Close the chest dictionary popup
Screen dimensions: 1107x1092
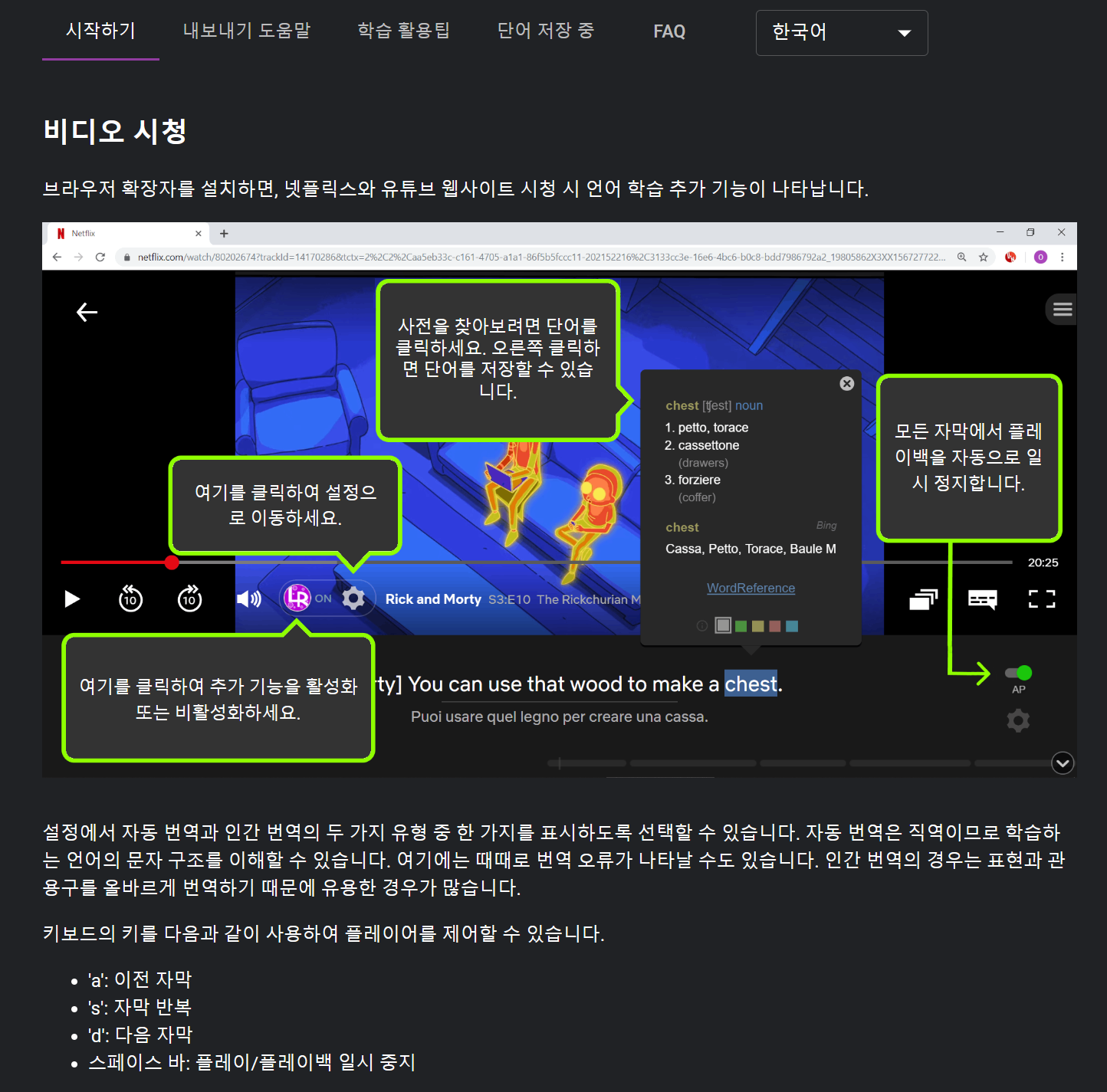(847, 383)
